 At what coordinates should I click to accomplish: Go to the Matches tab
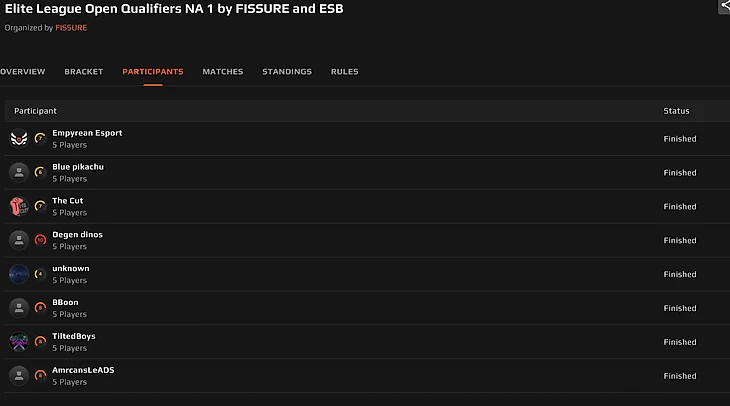(223, 72)
